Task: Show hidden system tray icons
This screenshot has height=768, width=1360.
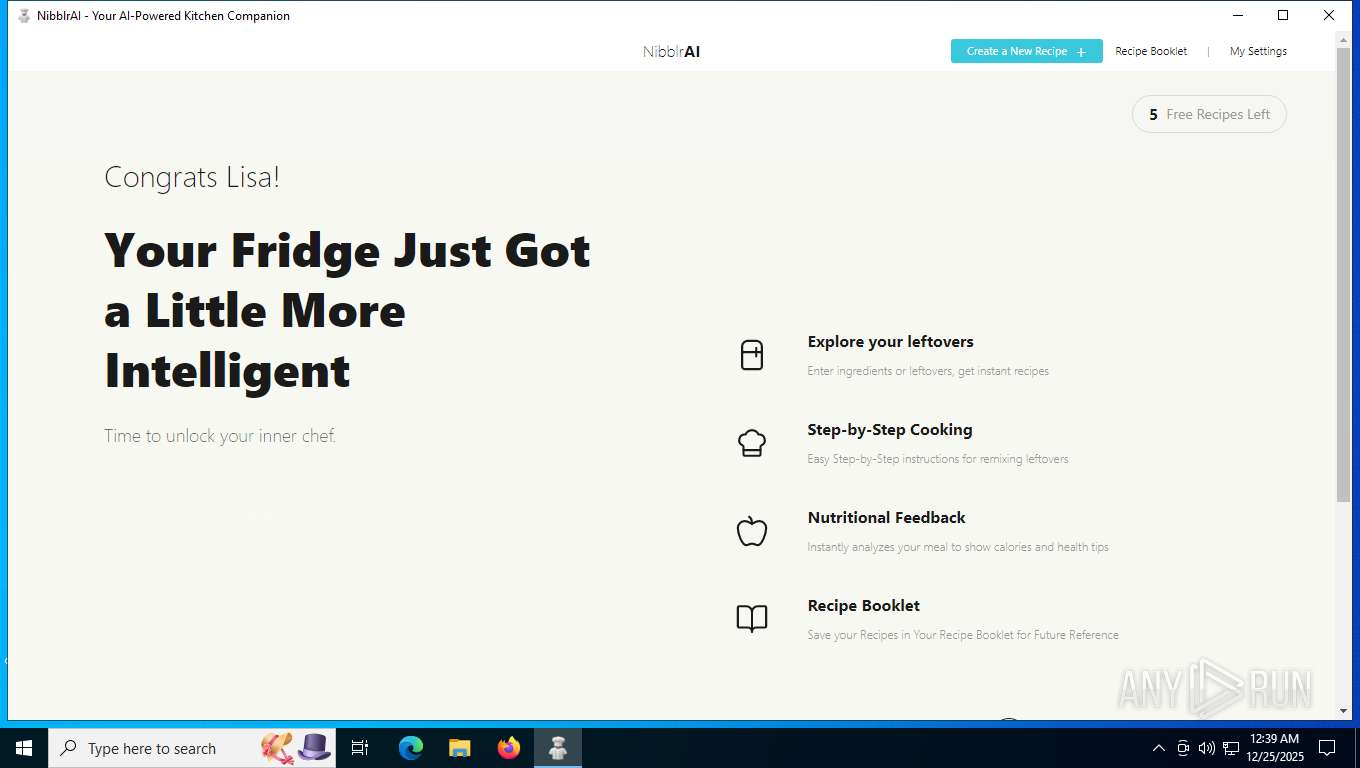Action: pyautogui.click(x=1159, y=748)
